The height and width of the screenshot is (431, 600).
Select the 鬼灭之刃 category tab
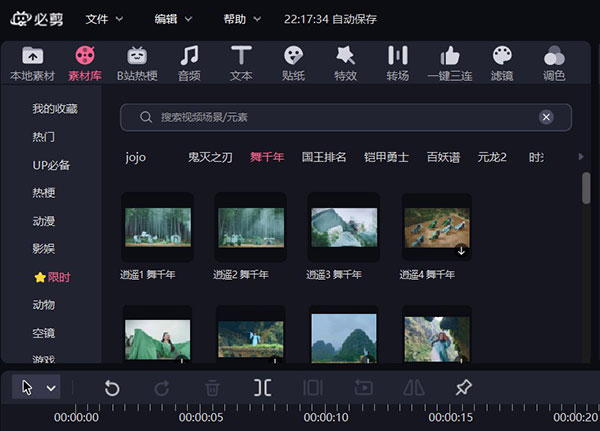pos(210,157)
